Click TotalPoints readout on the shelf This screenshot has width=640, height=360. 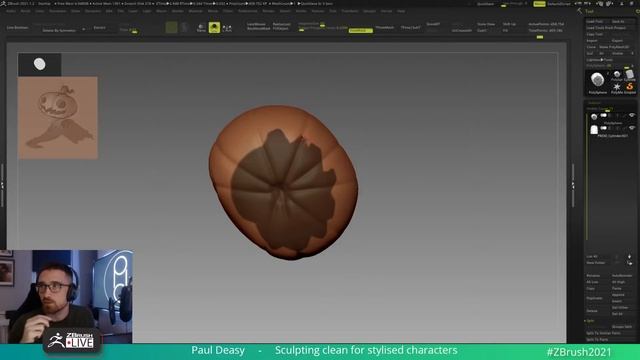[545, 31]
